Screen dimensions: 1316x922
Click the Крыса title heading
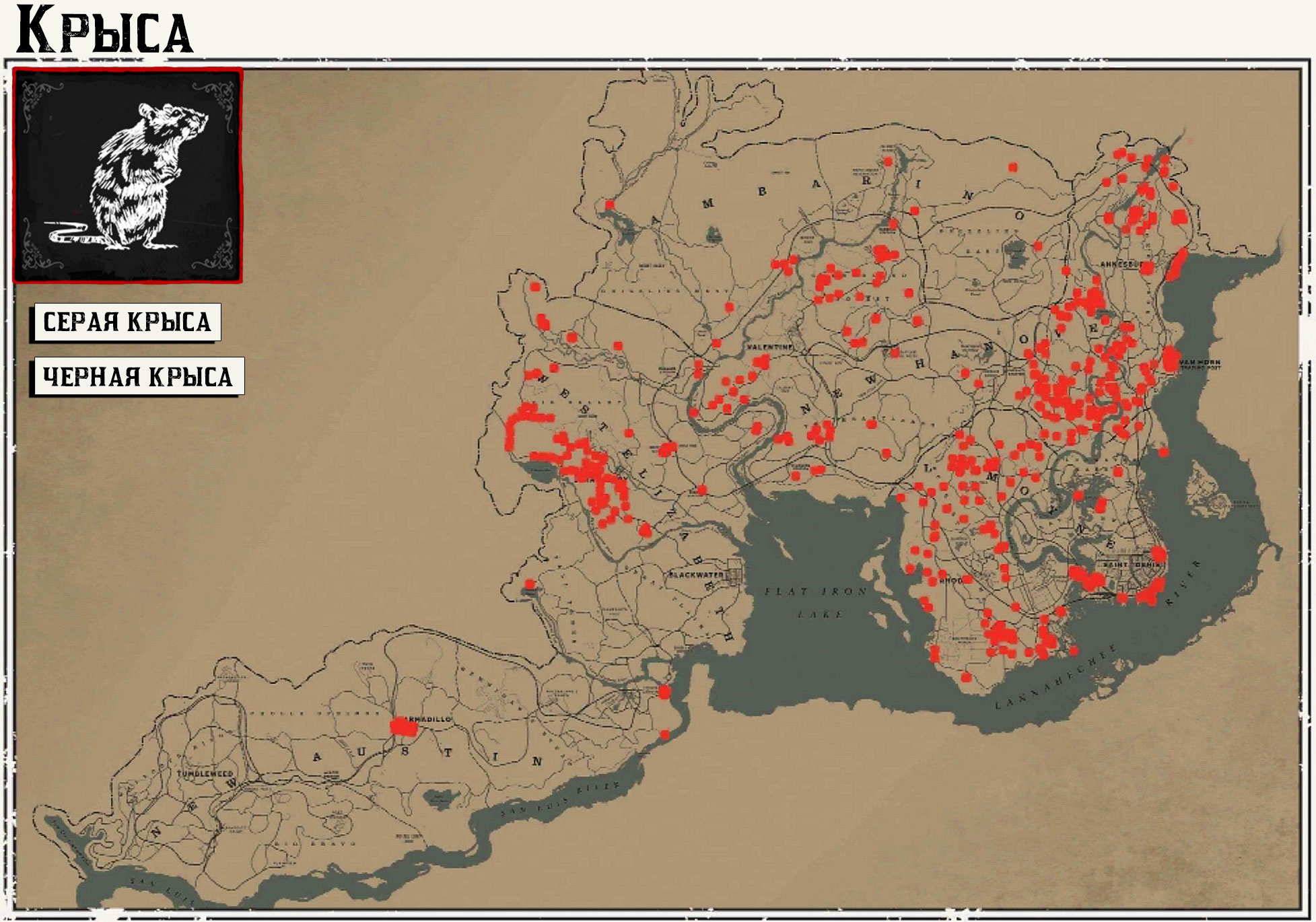104,30
